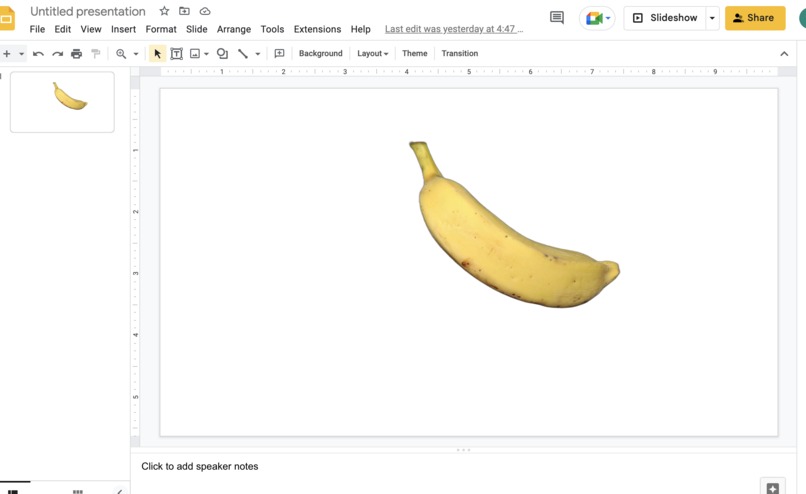Viewport: 806px width, 494px height.
Task: Open the Help menu
Action: point(360,29)
